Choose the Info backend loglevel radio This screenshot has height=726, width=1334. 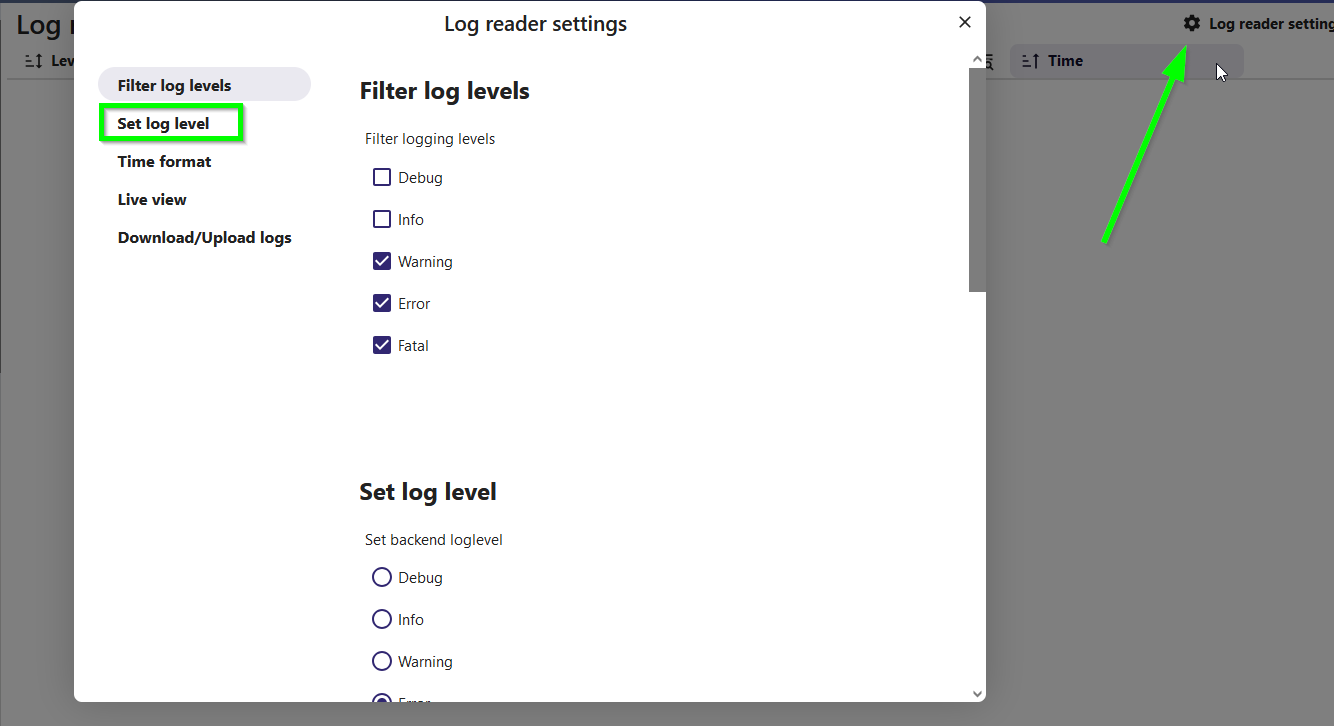point(382,620)
